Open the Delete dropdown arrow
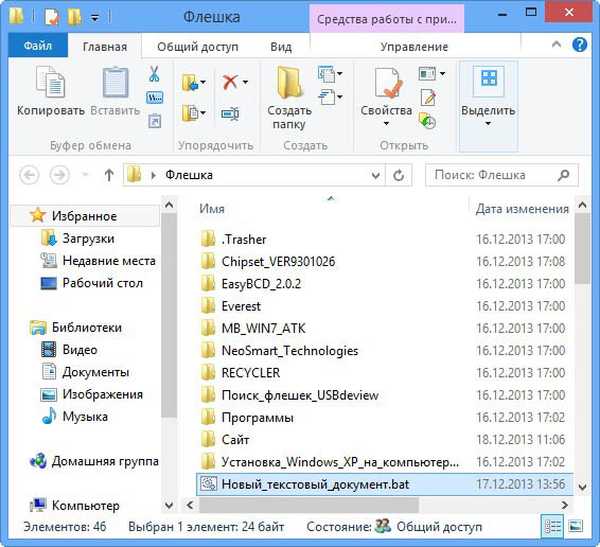Viewport: 600px width, 547px height. tap(245, 82)
